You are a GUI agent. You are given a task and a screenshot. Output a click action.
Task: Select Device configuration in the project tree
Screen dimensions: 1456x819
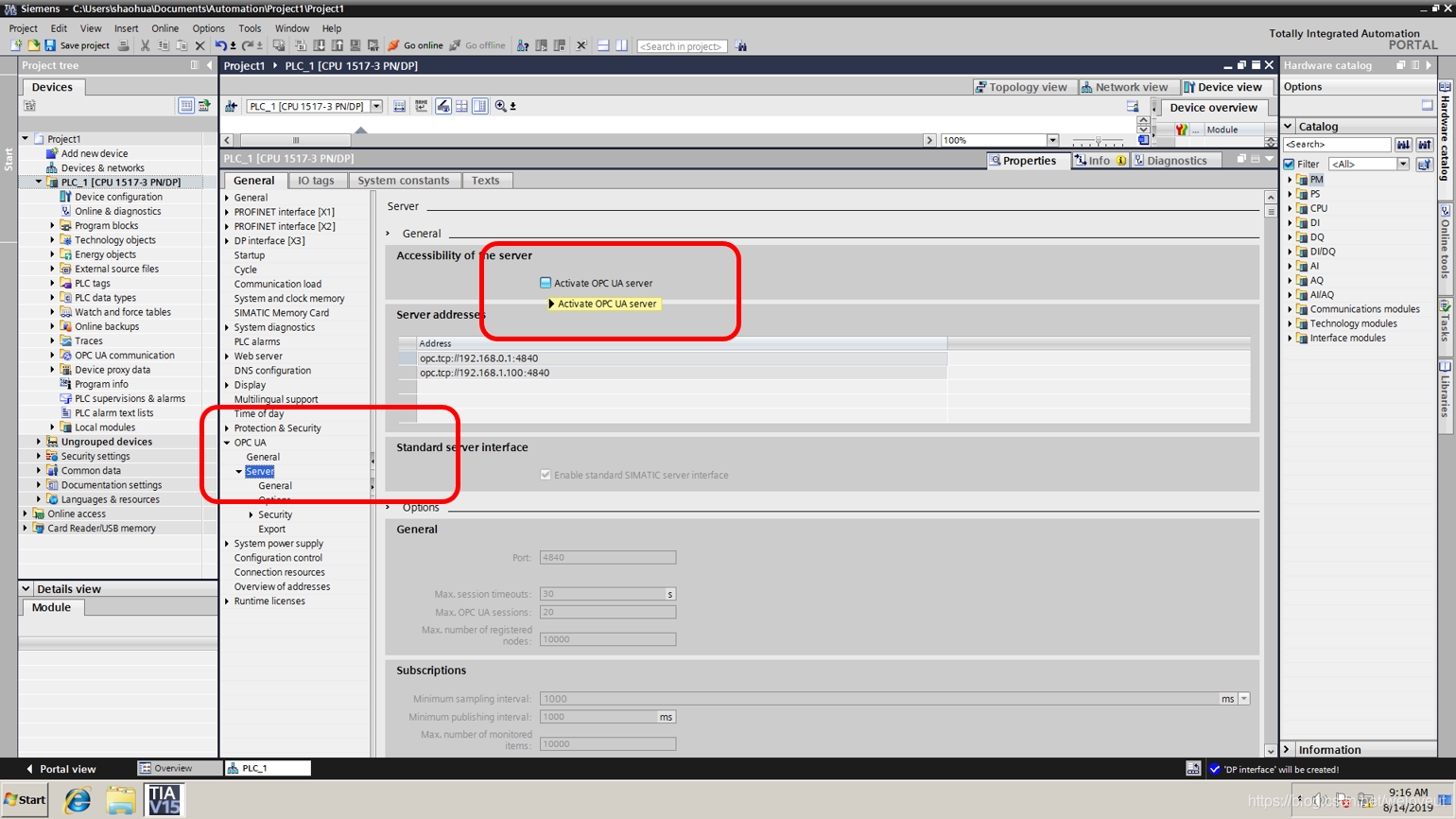pyautogui.click(x=118, y=197)
